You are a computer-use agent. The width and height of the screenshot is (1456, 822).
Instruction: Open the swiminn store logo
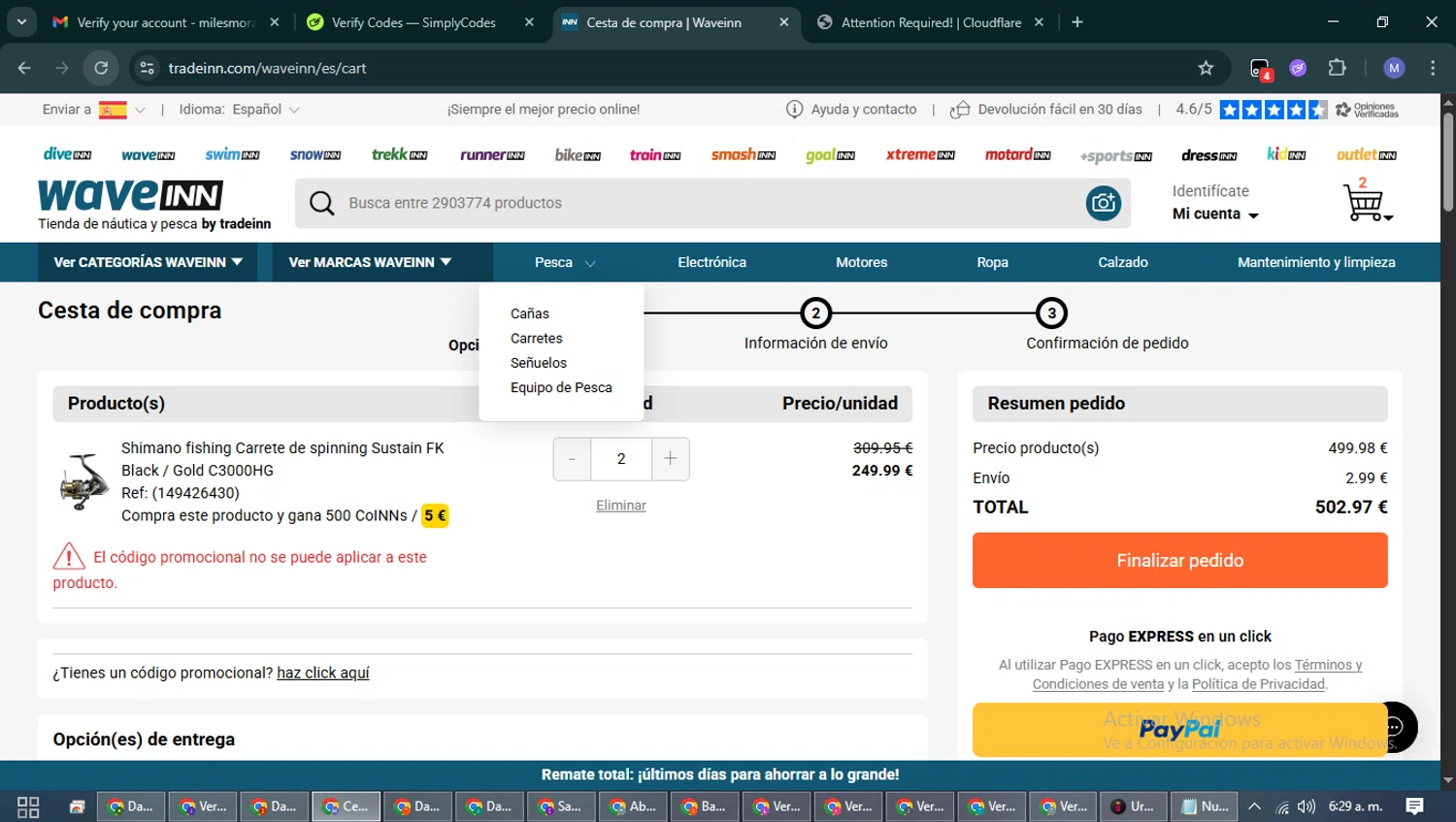point(232,154)
